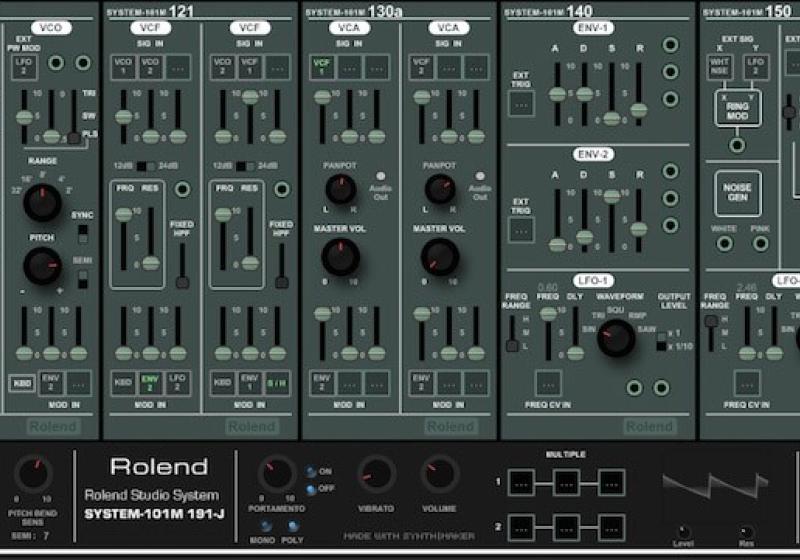This screenshot has width=800, height=560.
Task: Click the PITCH BEND SENS knob
Action: pyautogui.click(x=33, y=473)
